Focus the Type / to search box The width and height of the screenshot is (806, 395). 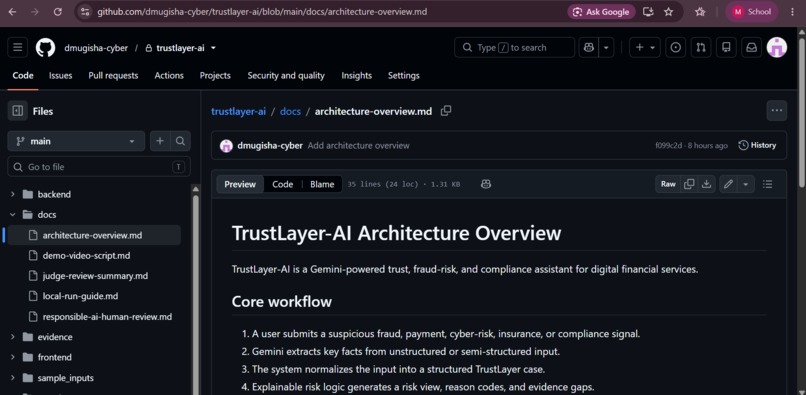point(515,47)
